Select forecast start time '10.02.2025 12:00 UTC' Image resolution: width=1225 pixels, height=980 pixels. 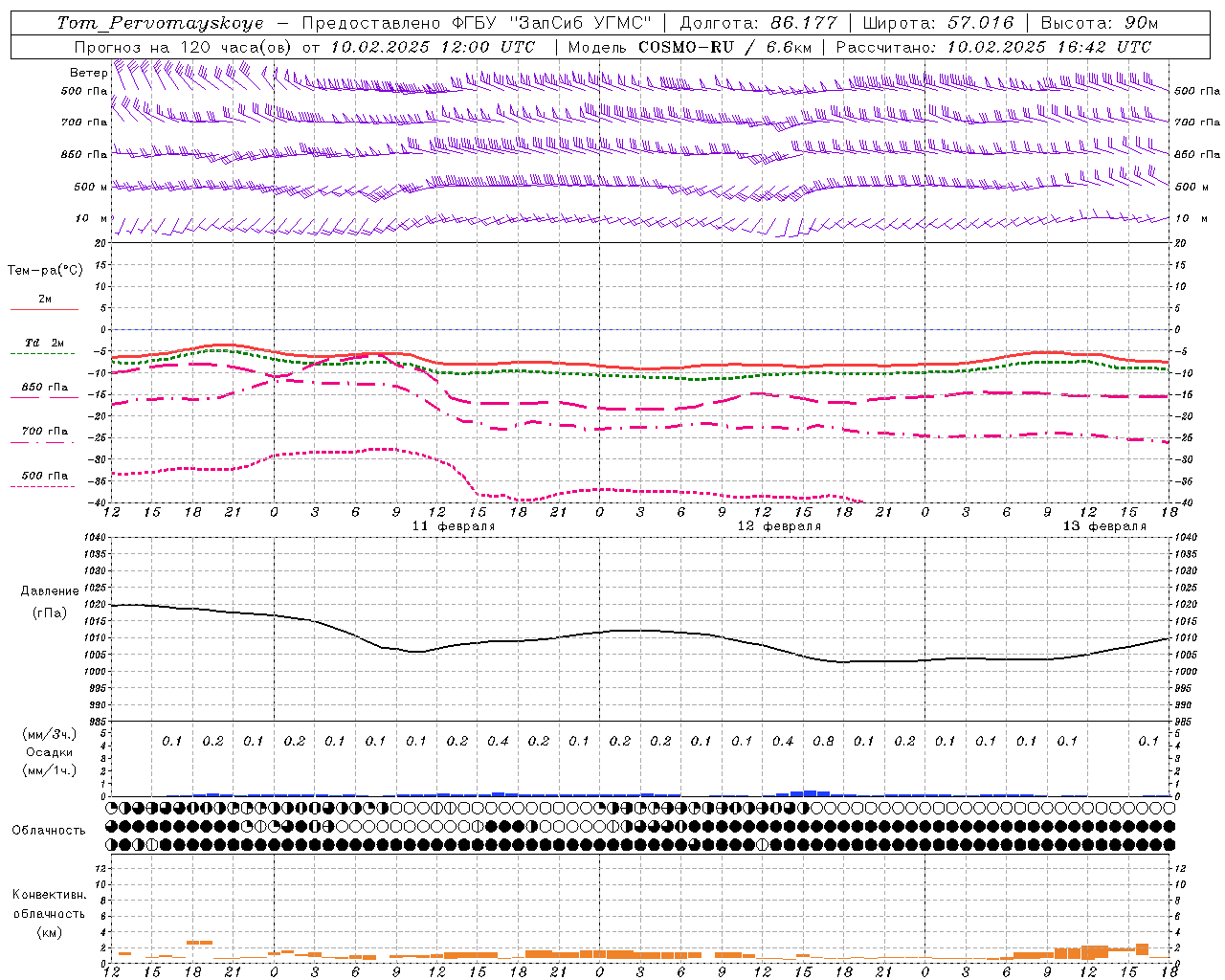point(433,47)
